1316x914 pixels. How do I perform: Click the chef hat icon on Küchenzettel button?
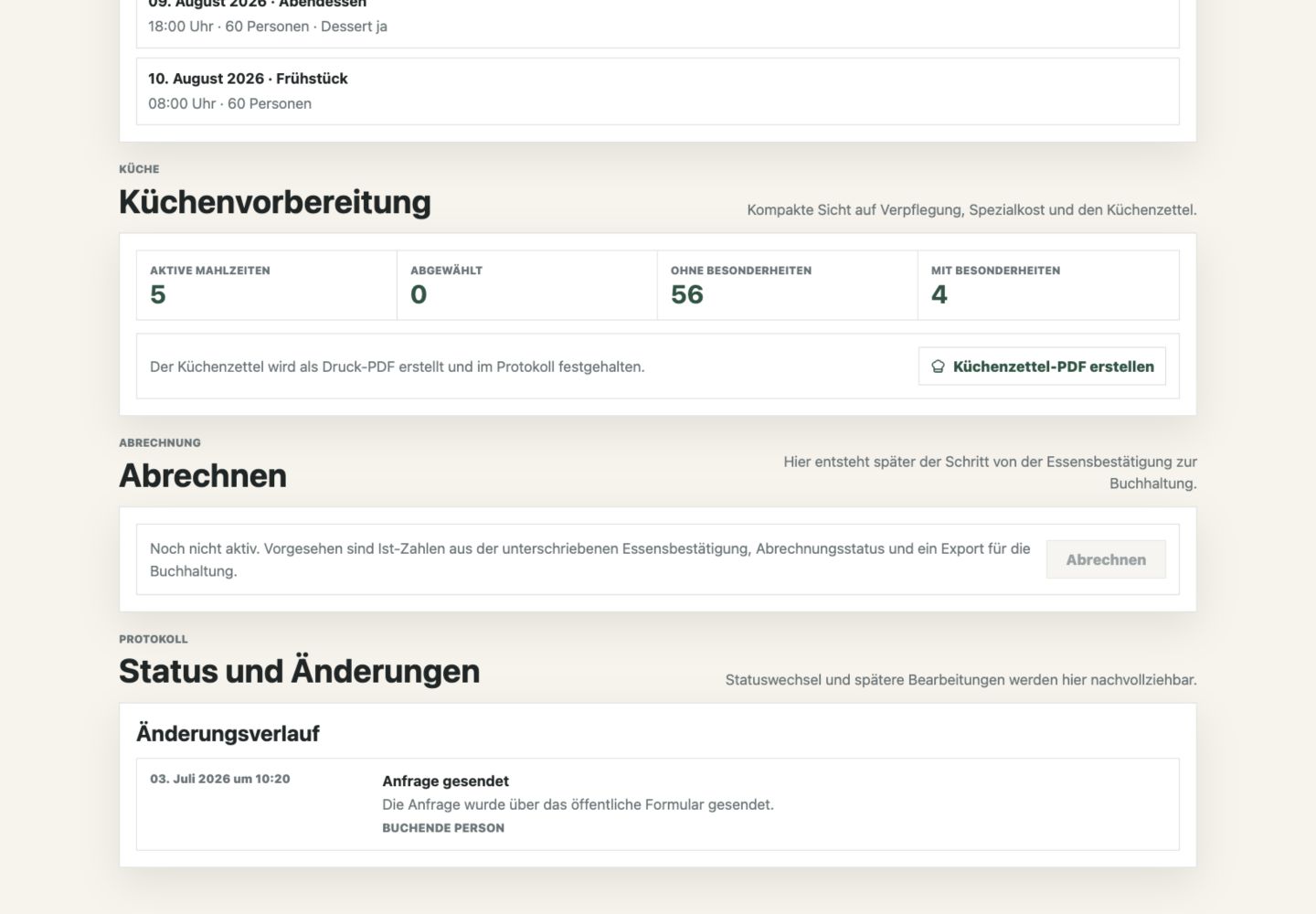point(938,367)
